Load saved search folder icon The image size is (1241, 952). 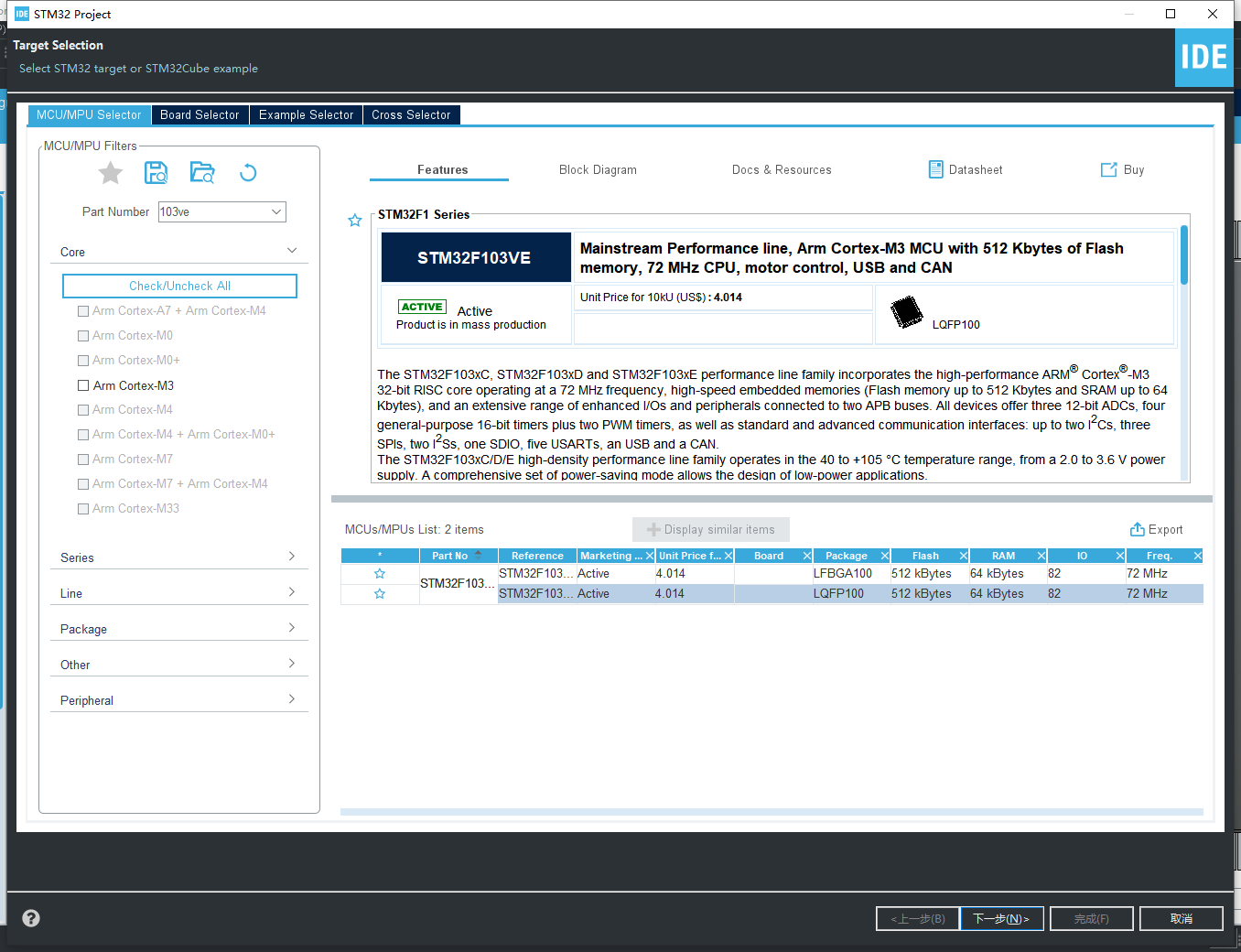(x=202, y=172)
